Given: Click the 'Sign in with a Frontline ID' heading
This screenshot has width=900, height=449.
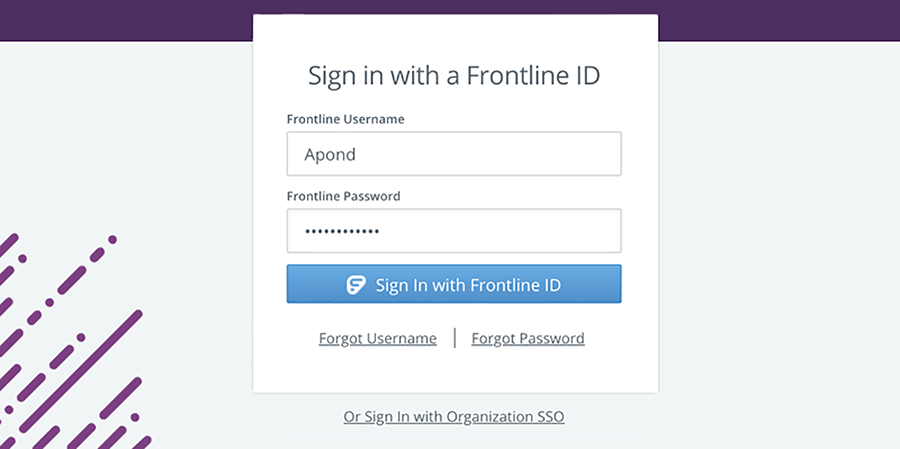Looking at the screenshot, I should [x=453, y=76].
